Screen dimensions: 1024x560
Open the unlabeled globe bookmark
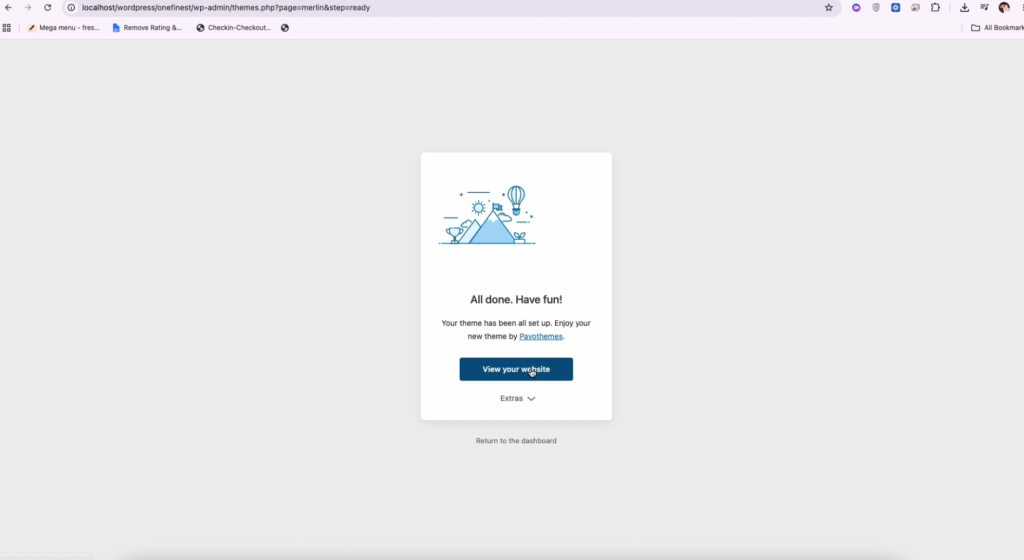(285, 28)
